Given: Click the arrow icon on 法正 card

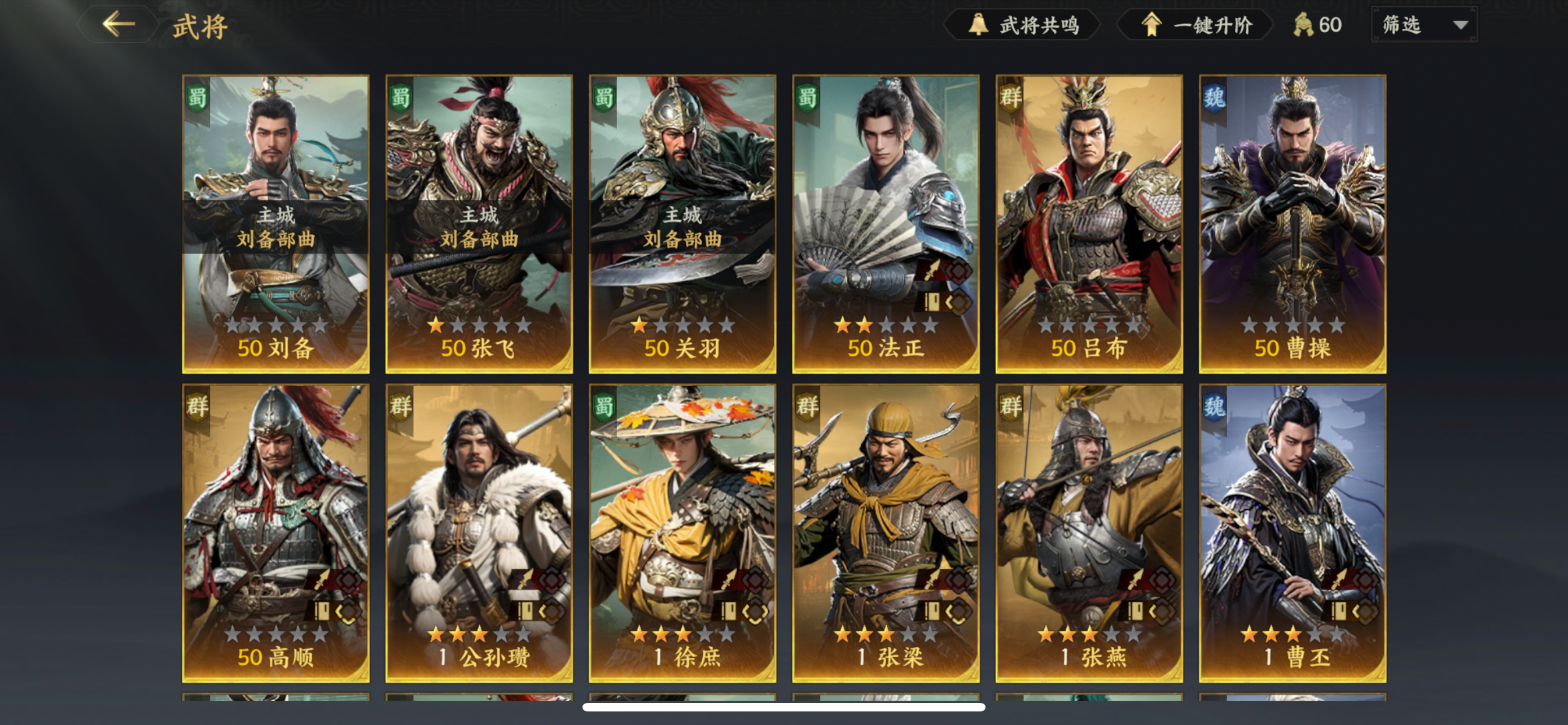Looking at the screenshot, I should point(932,270).
